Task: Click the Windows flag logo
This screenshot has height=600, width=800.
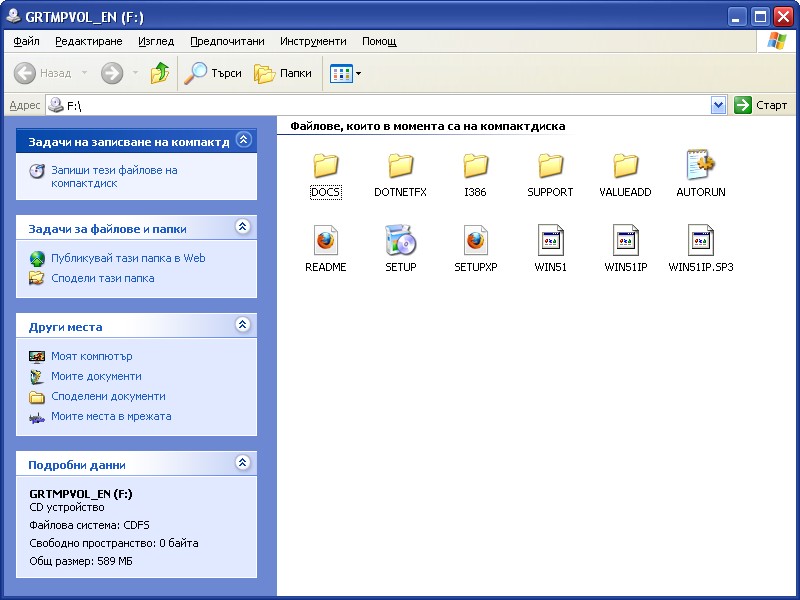Action: (777, 41)
